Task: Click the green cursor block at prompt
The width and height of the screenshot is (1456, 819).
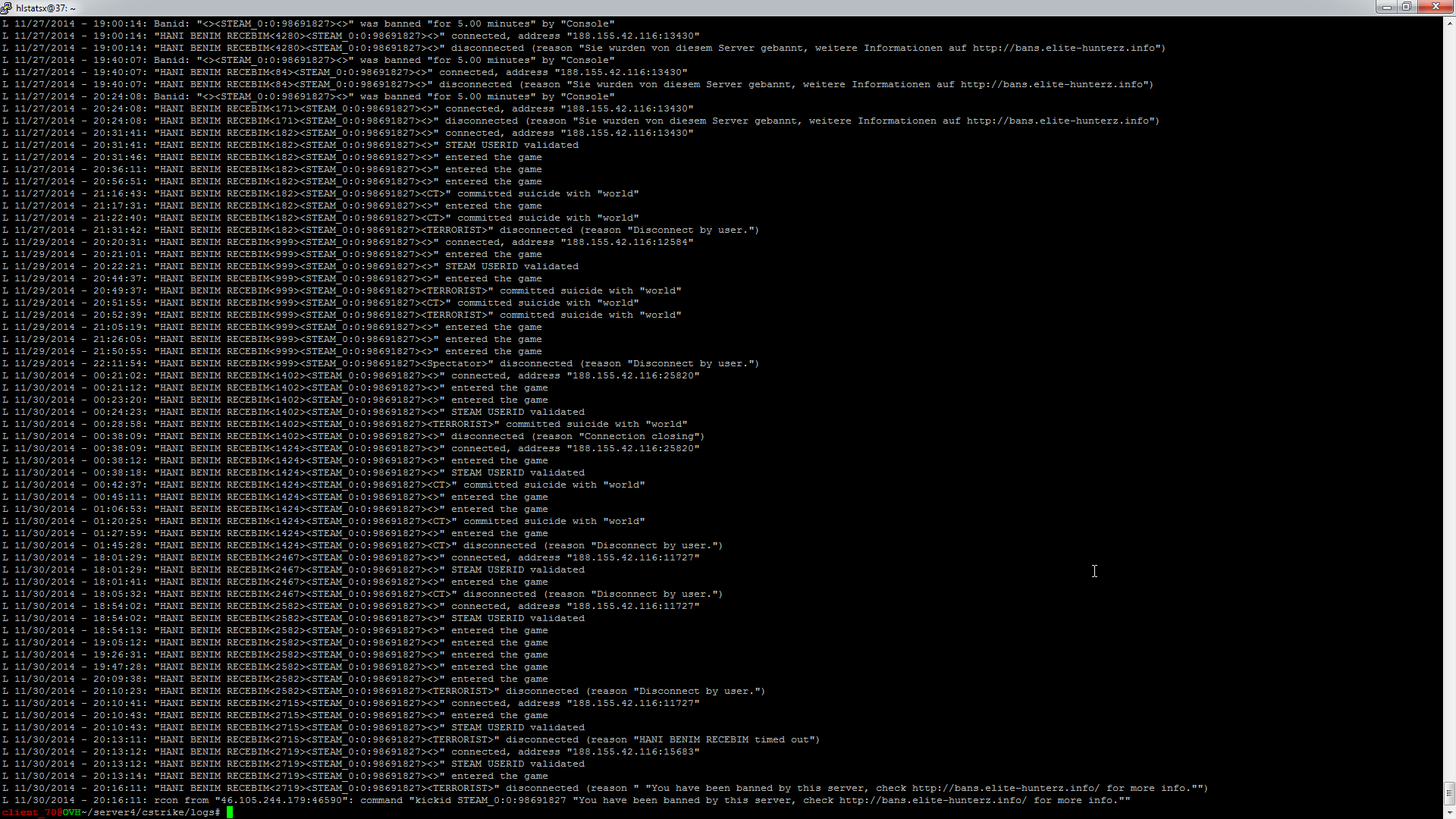Action: coord(230,812)
